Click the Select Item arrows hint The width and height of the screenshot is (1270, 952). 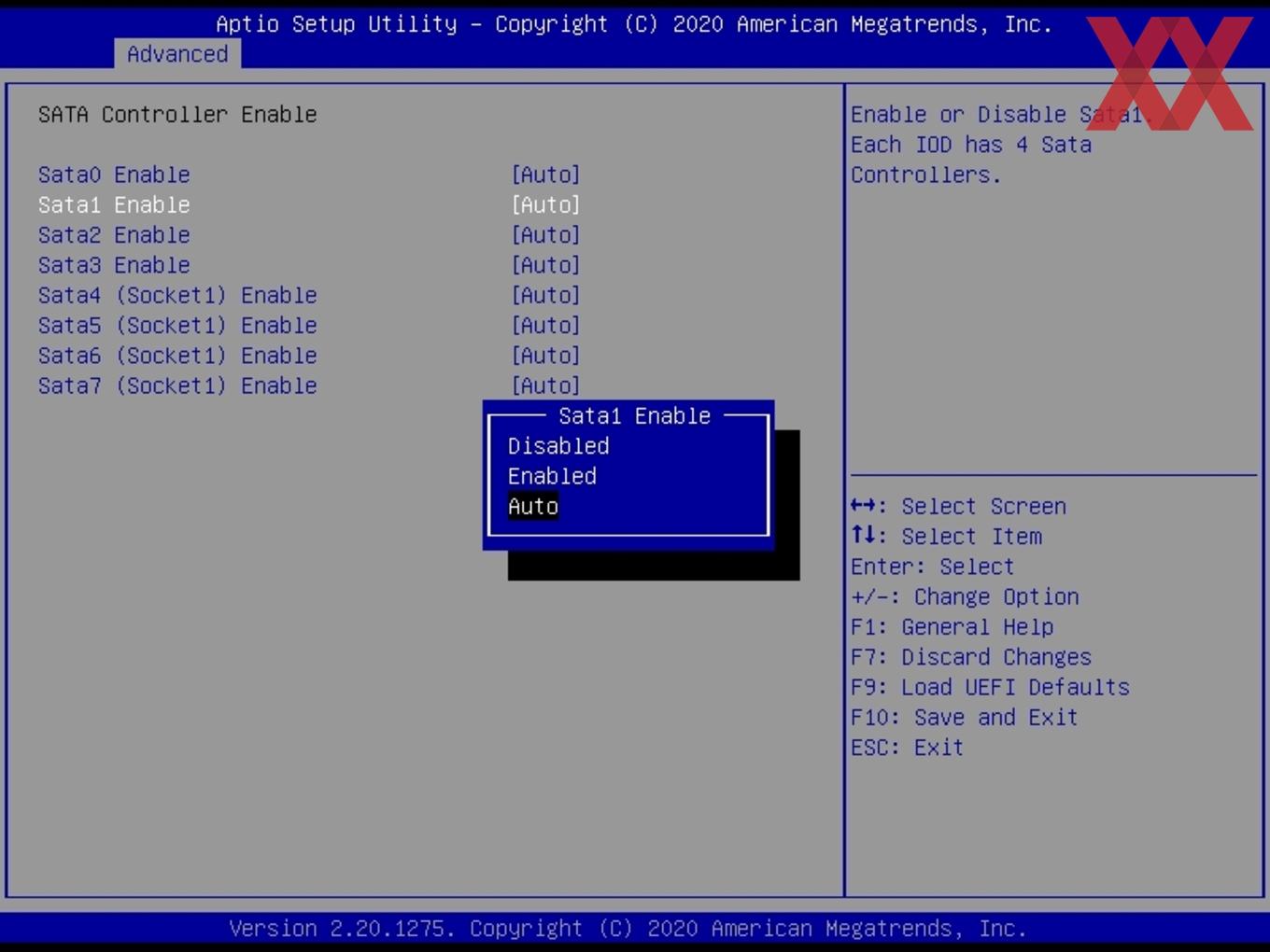point(946,536)
